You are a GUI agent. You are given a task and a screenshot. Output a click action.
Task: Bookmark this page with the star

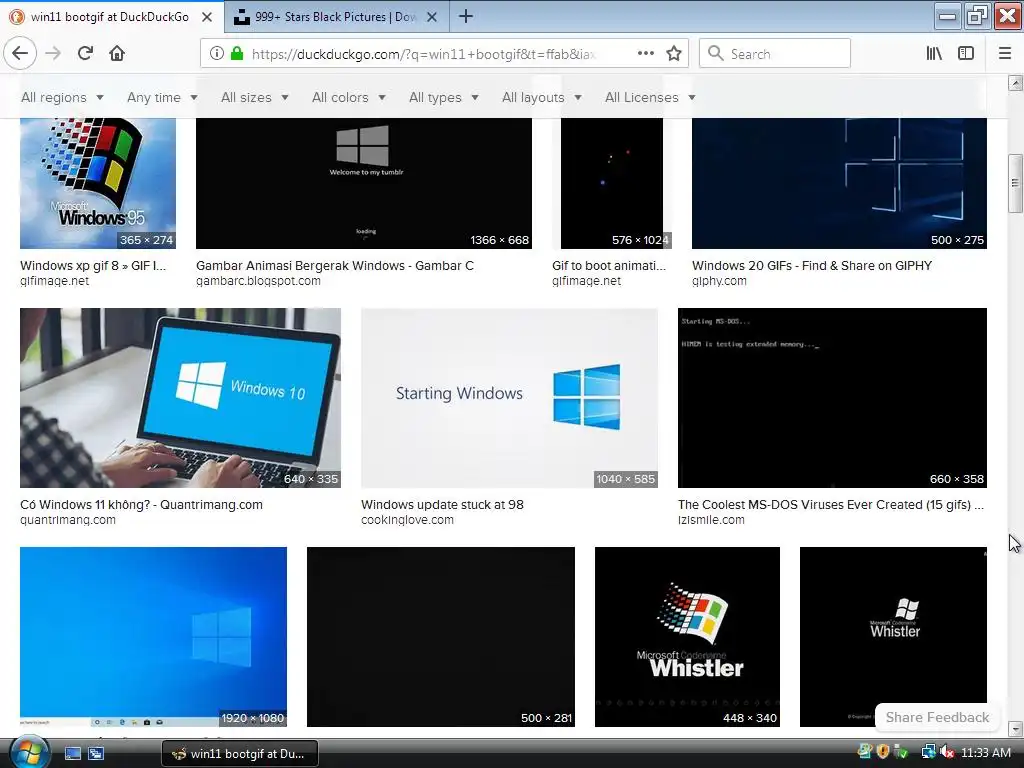(x=674, y=54)
